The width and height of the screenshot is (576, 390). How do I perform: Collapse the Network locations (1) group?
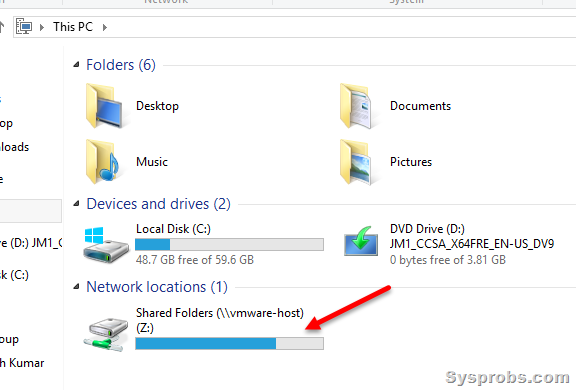[76, 287]
